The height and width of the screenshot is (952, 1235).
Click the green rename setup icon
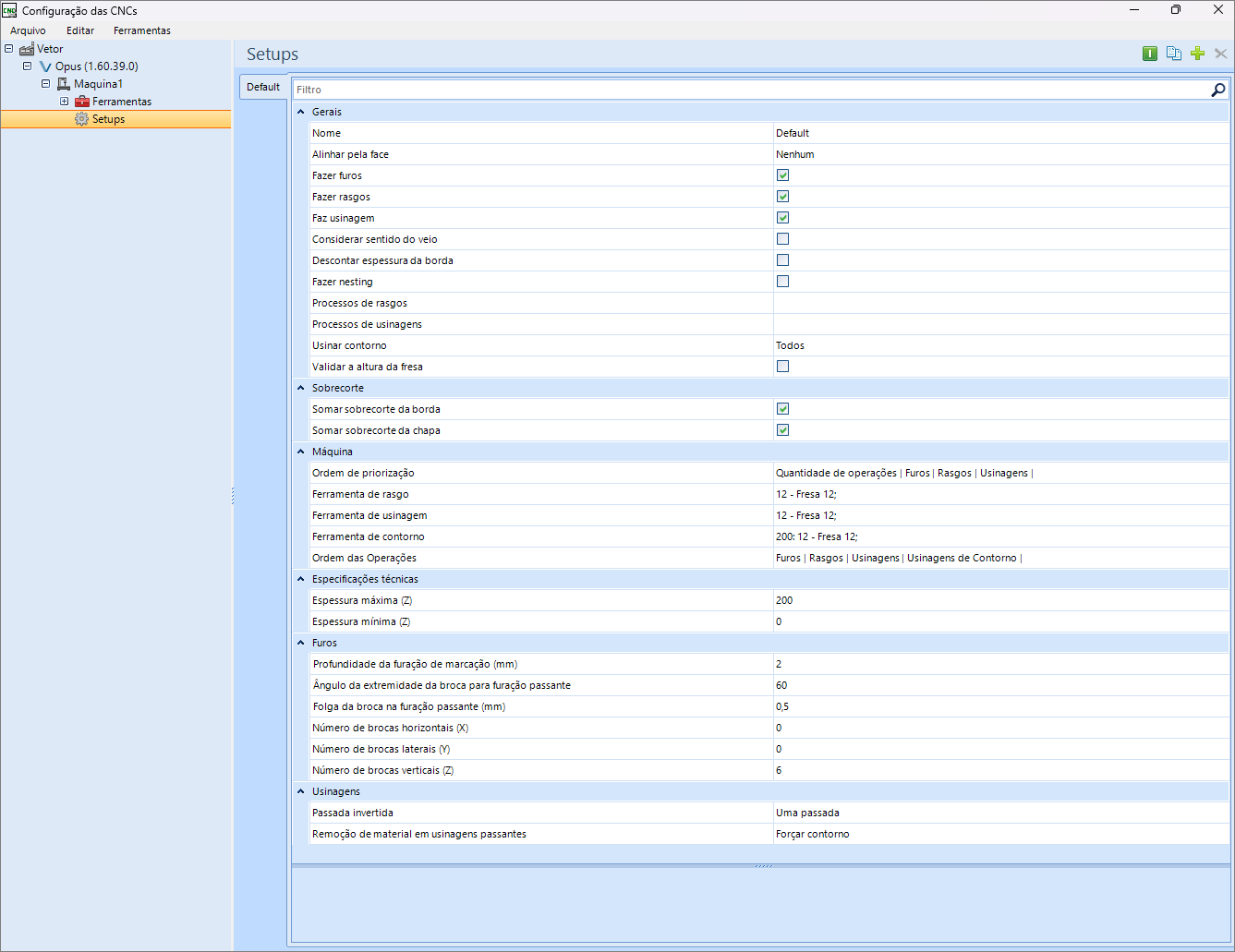click(x=1150, y=54)
